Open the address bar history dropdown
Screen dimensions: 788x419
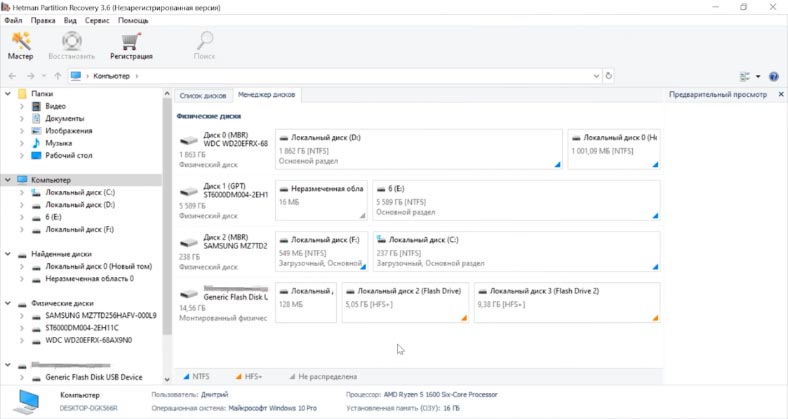pos(596,76)
